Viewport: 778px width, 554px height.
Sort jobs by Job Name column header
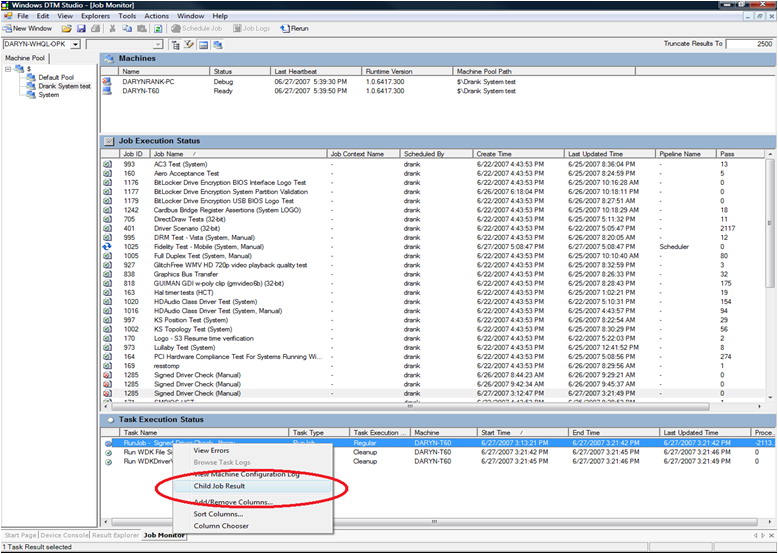238,154
